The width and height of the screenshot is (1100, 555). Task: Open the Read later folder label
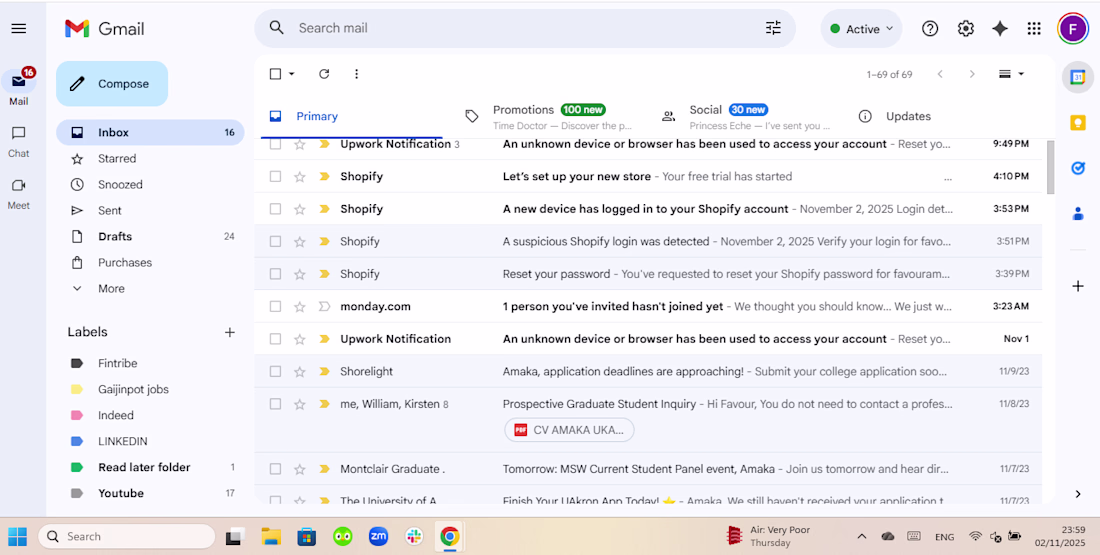144,467
